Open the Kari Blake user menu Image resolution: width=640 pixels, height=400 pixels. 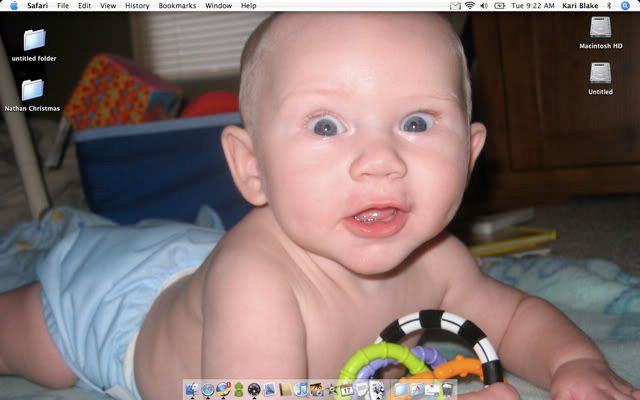click(x=580, y=6)
